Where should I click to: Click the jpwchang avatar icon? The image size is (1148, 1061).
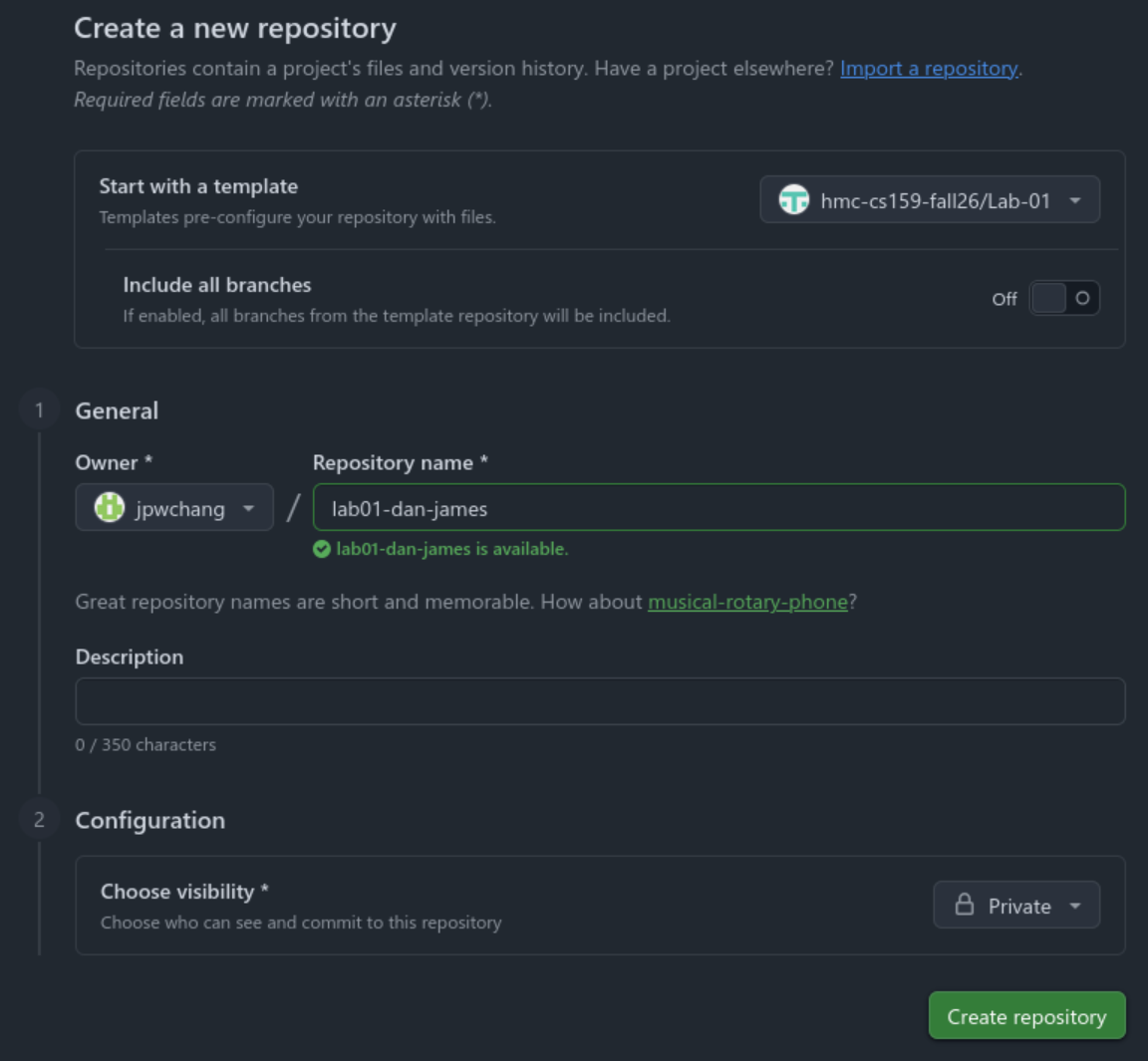coord(110,507)
